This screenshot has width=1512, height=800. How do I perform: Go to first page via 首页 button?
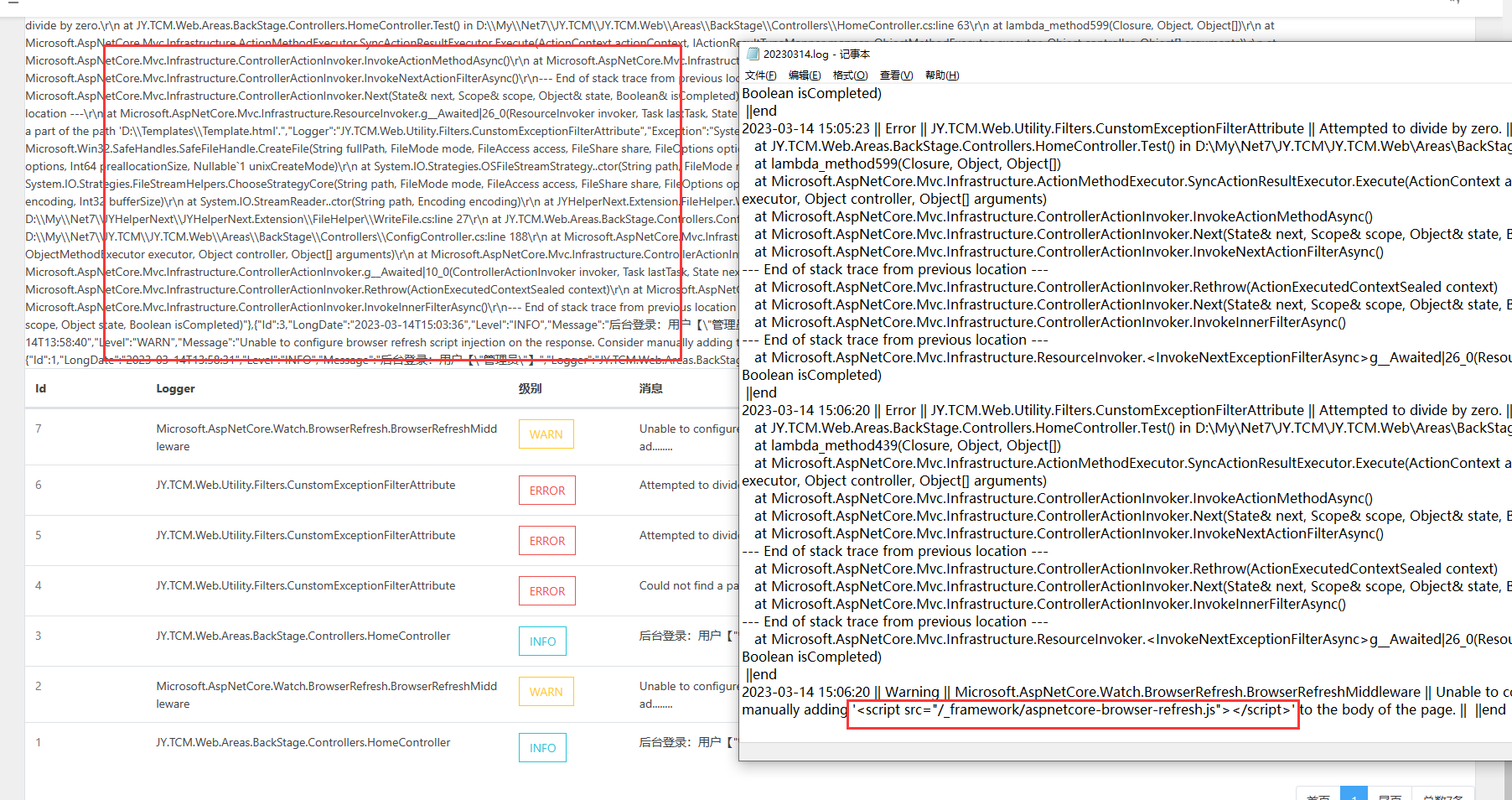pos(1318,796)
